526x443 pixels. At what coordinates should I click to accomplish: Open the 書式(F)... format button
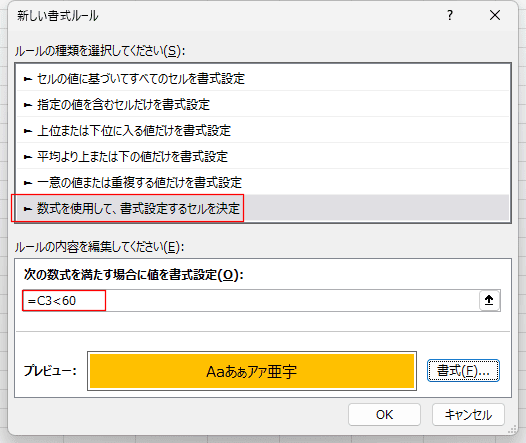click(x=463, y=371)
